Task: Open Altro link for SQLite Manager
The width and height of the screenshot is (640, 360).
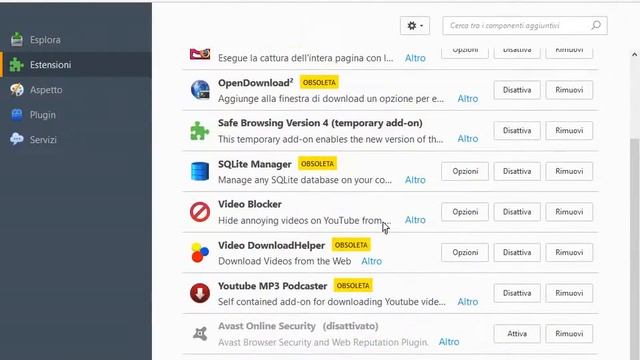Action: click(415, 180)
